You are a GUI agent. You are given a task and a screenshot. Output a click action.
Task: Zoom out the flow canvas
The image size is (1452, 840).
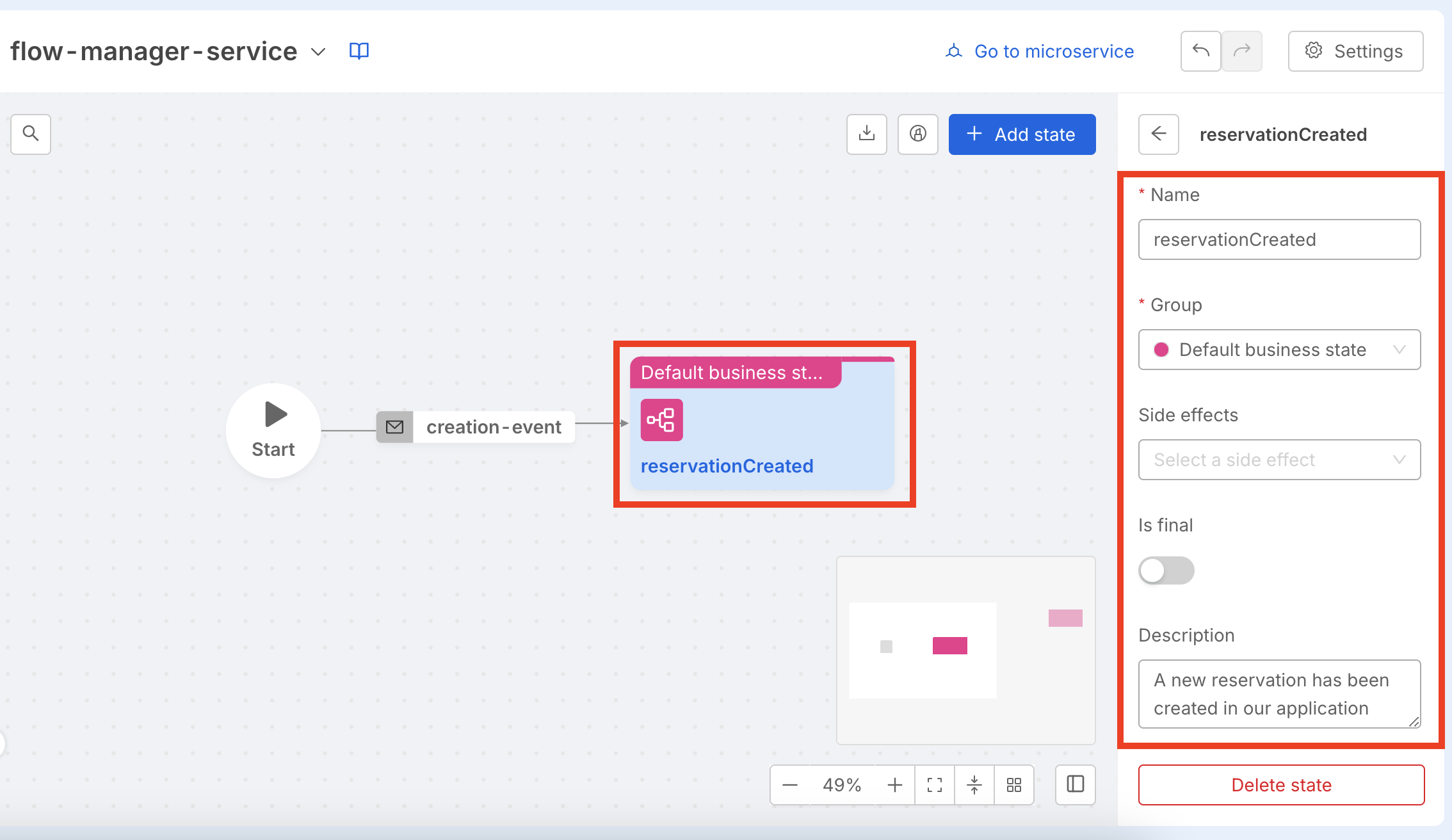pyautogui.click(x=790, y=785)
